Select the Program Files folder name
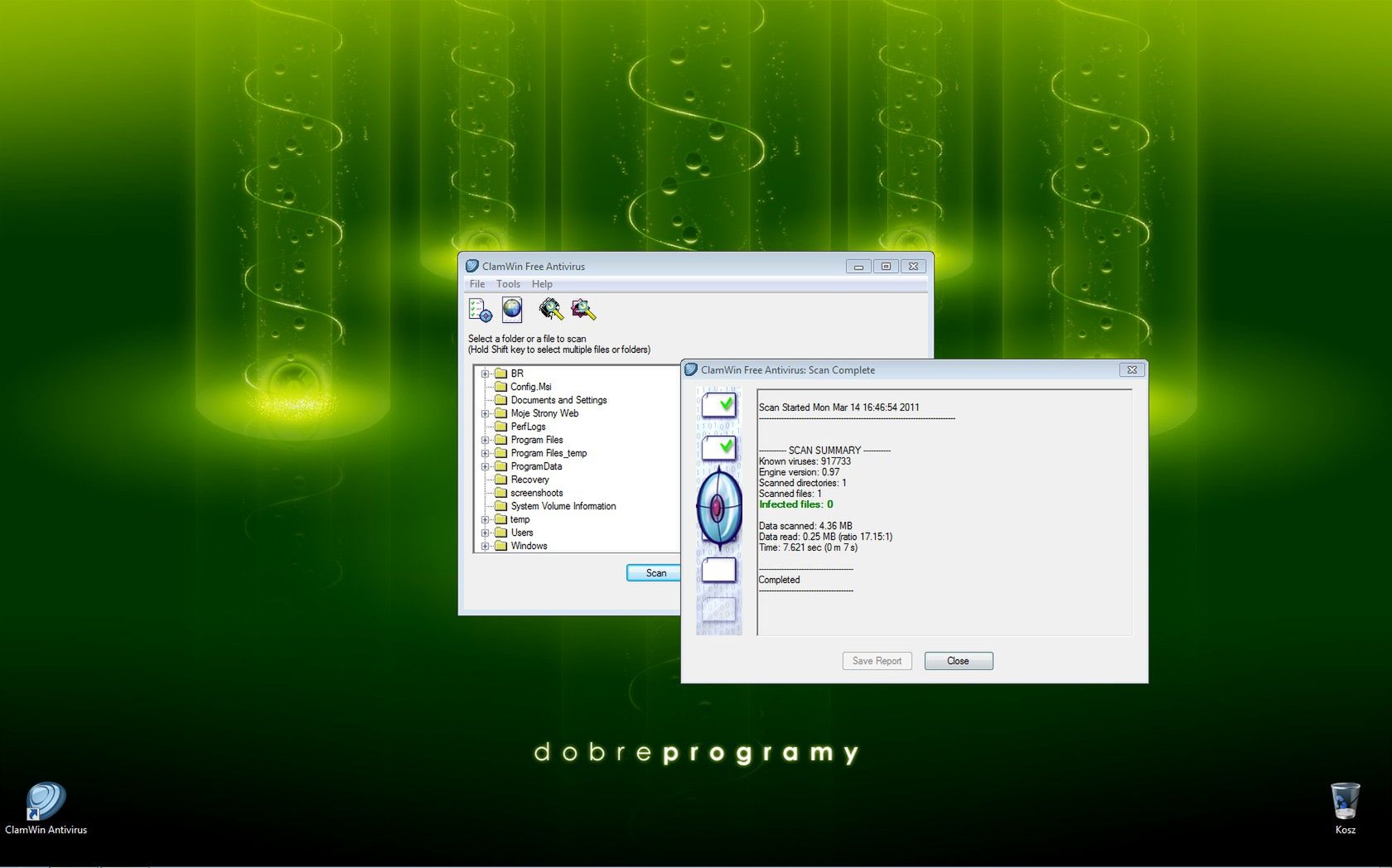Image resolution: width=1392 pixels, height=868 pixels. coord(537,440)
